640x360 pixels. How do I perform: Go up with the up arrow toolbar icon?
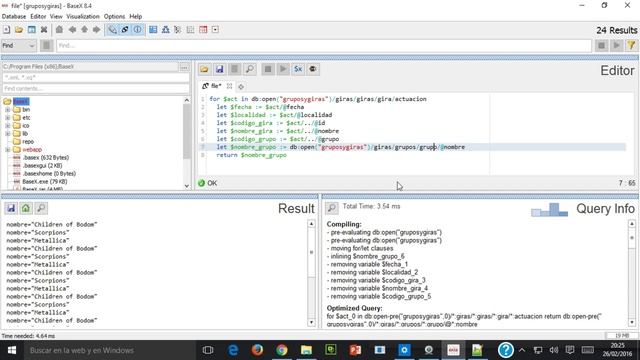point(84,30)
